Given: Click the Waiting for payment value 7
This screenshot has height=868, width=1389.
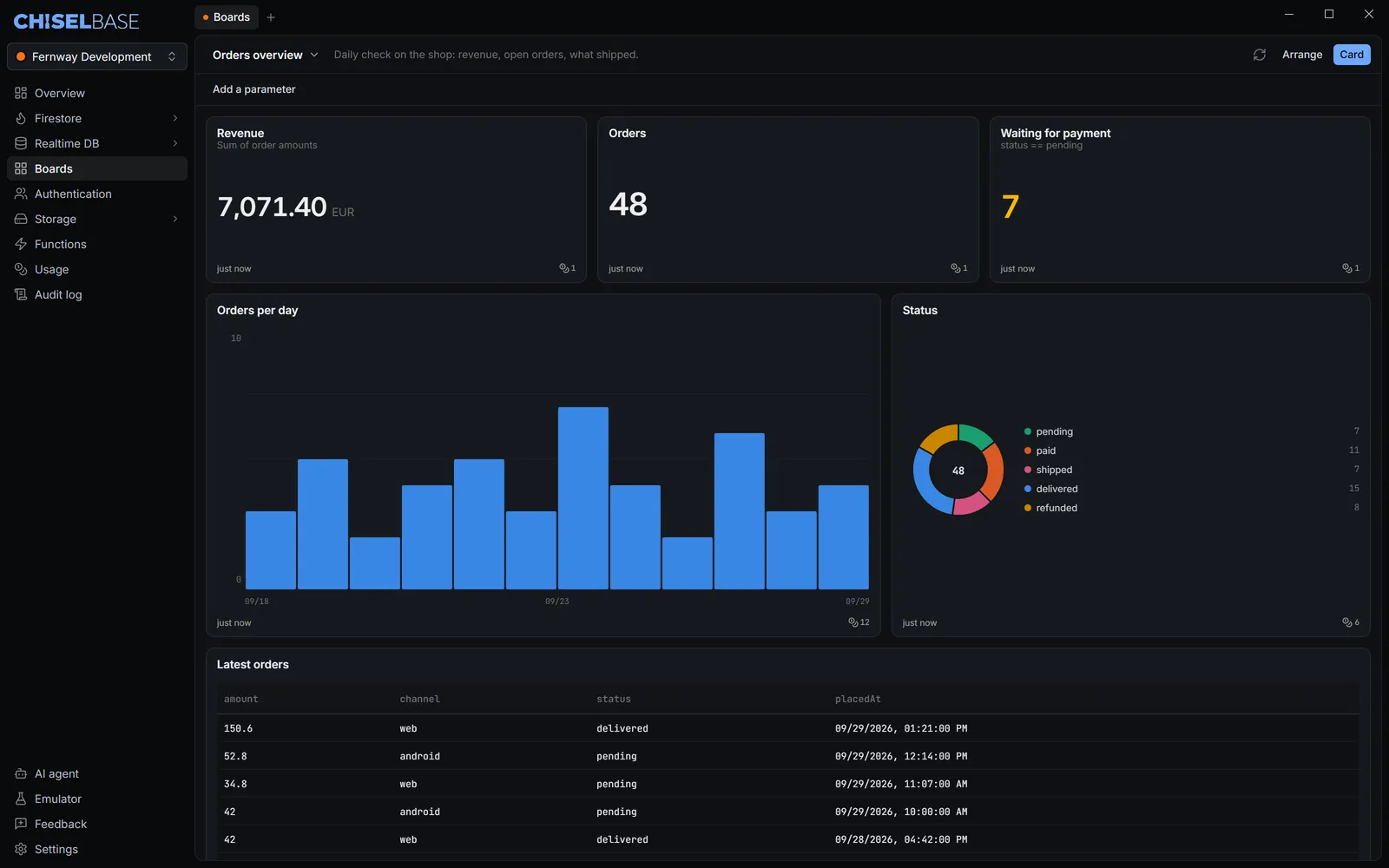Looking at the screenshot, I should 1010,207.
